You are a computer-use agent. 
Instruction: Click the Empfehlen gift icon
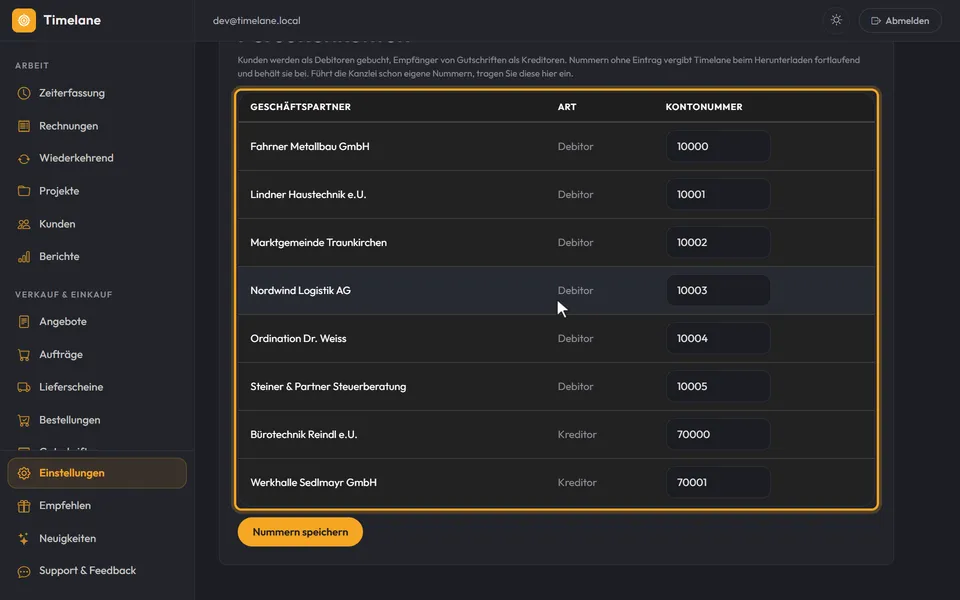(24, 506)
